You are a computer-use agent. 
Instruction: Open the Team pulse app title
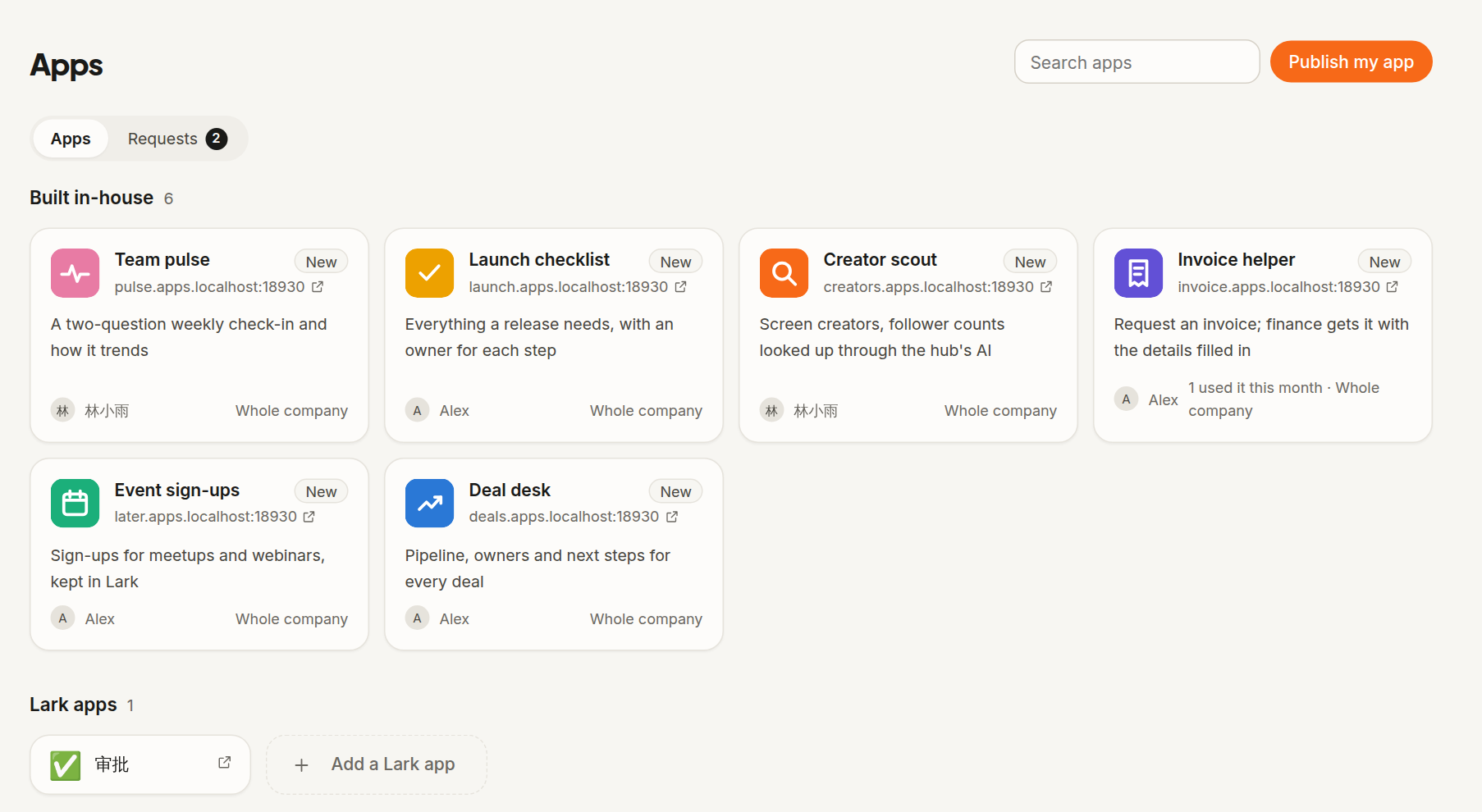click(162, 259)
